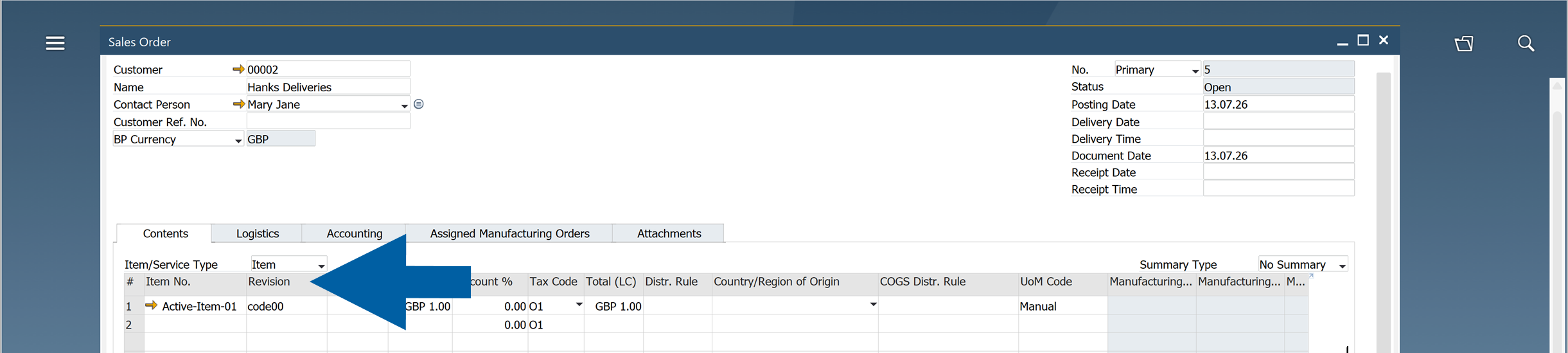Click the GBP 1.00 total cell
The image size is (1568, 353).
click(613, 306)
